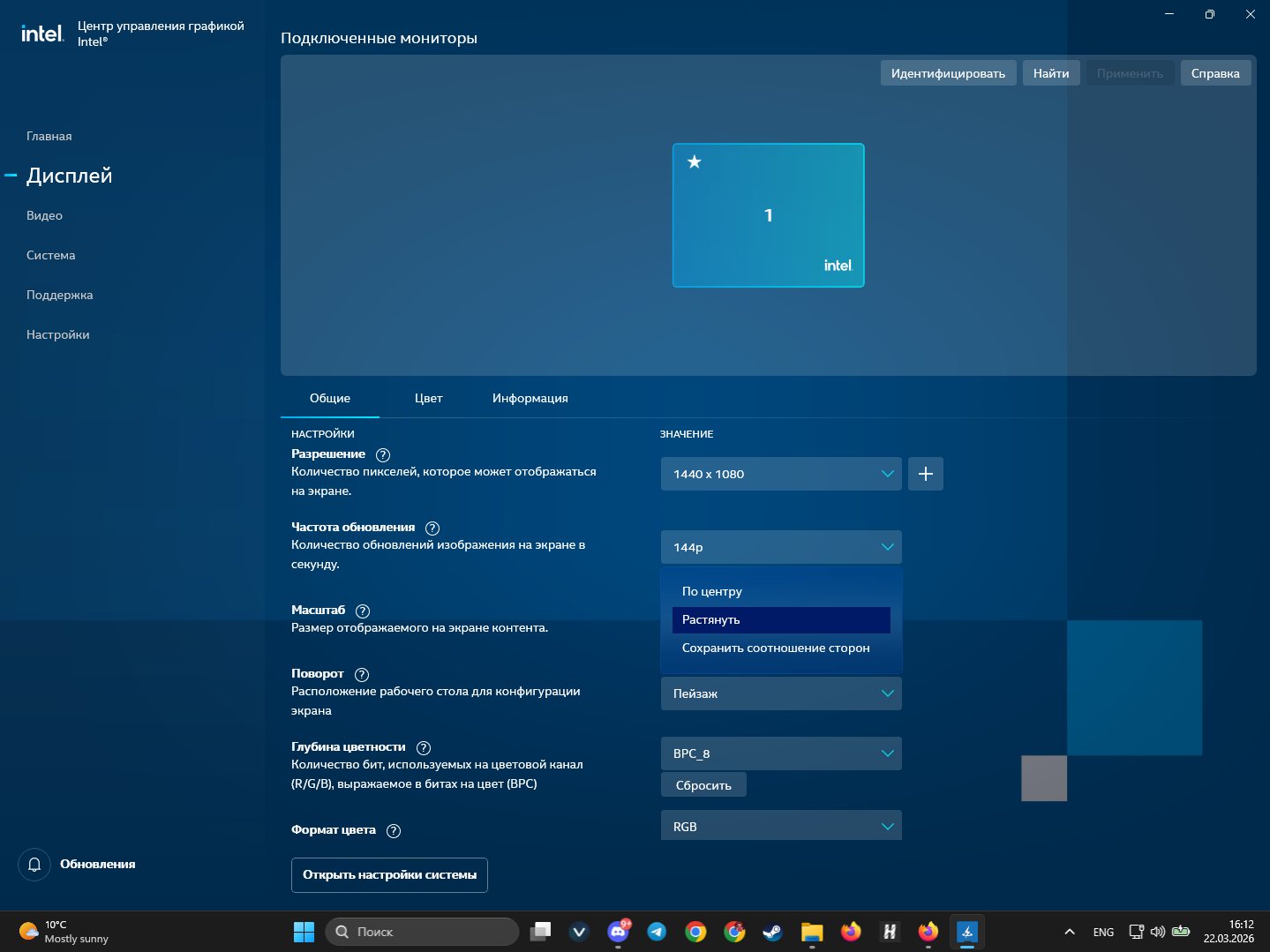Select По центру in scaling list

(712, 592)
